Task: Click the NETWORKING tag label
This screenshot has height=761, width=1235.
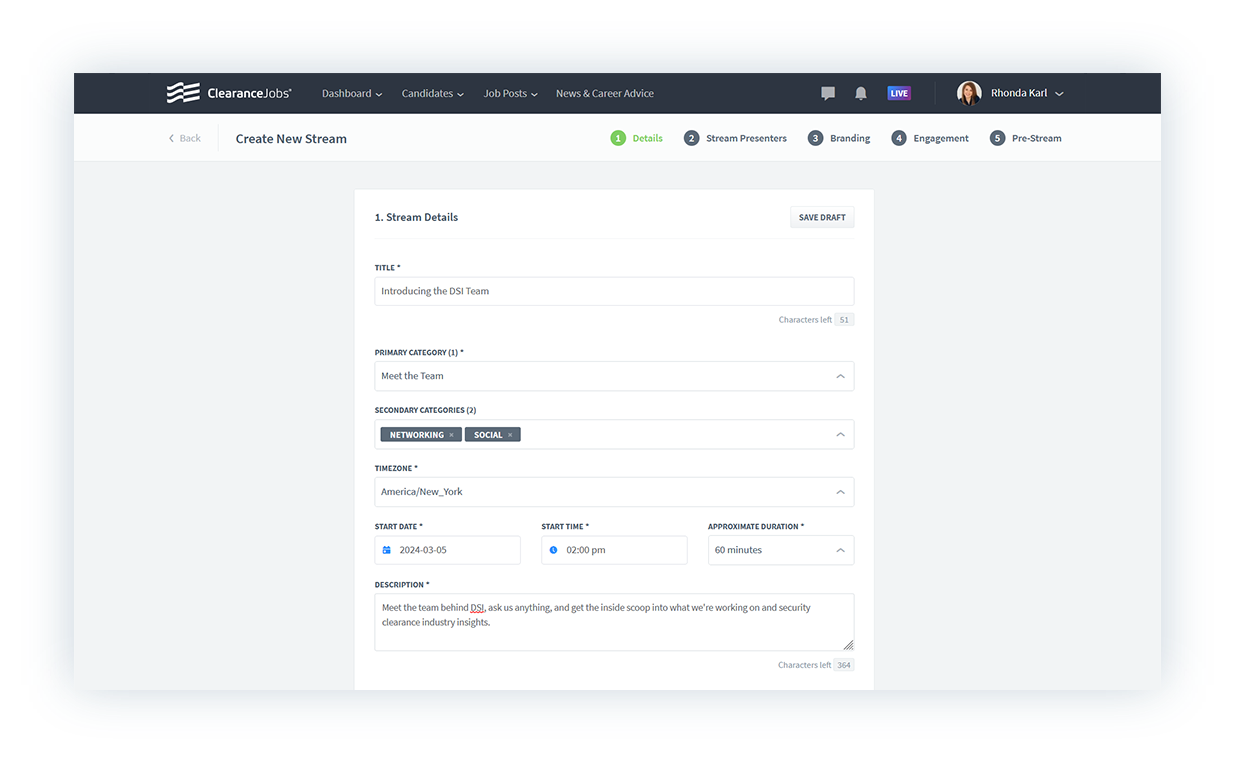Action: pos(417,435)
